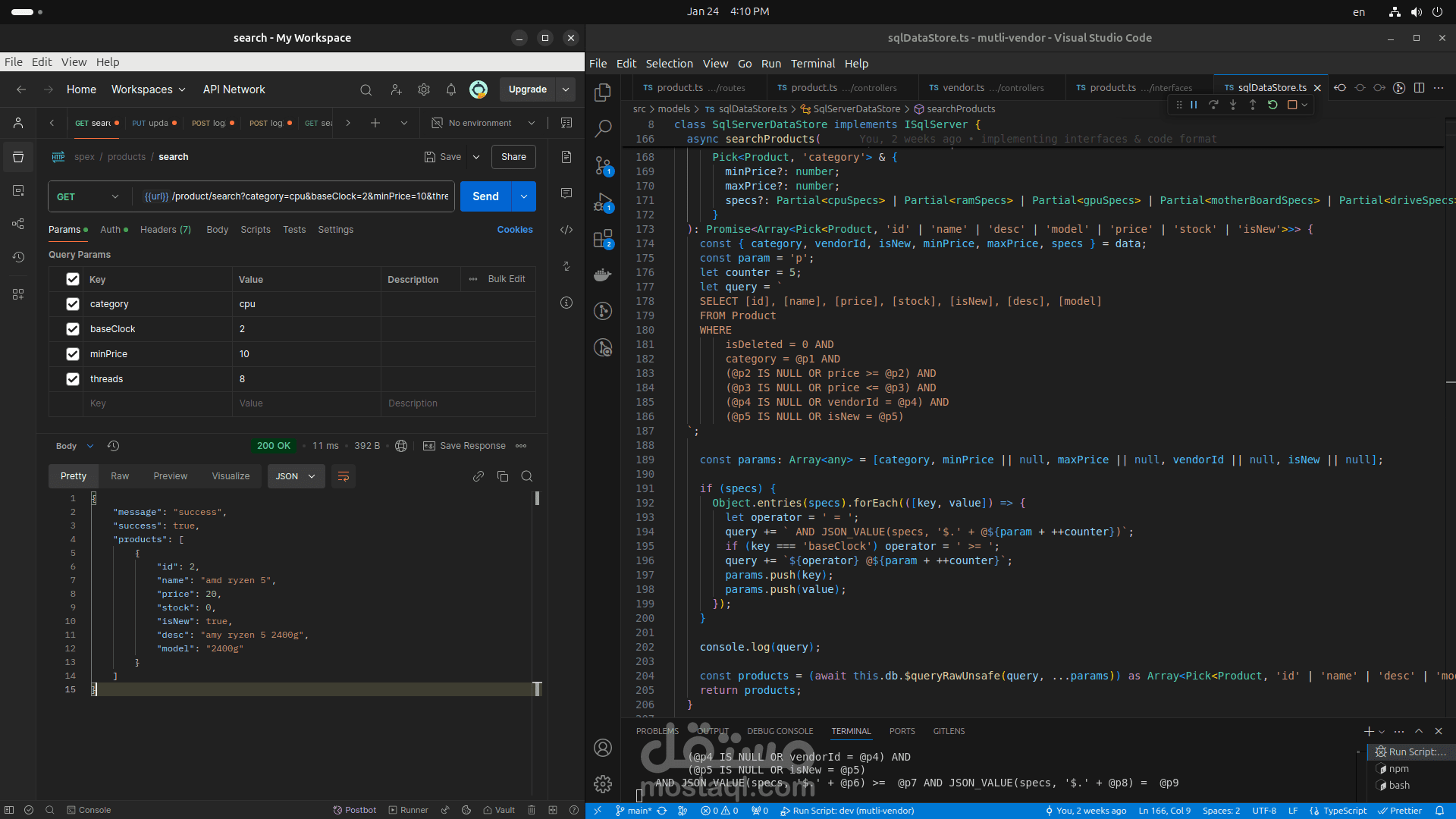Switch to Headers (7) tab
This screenshot has width=1456, height=819.
165,230
